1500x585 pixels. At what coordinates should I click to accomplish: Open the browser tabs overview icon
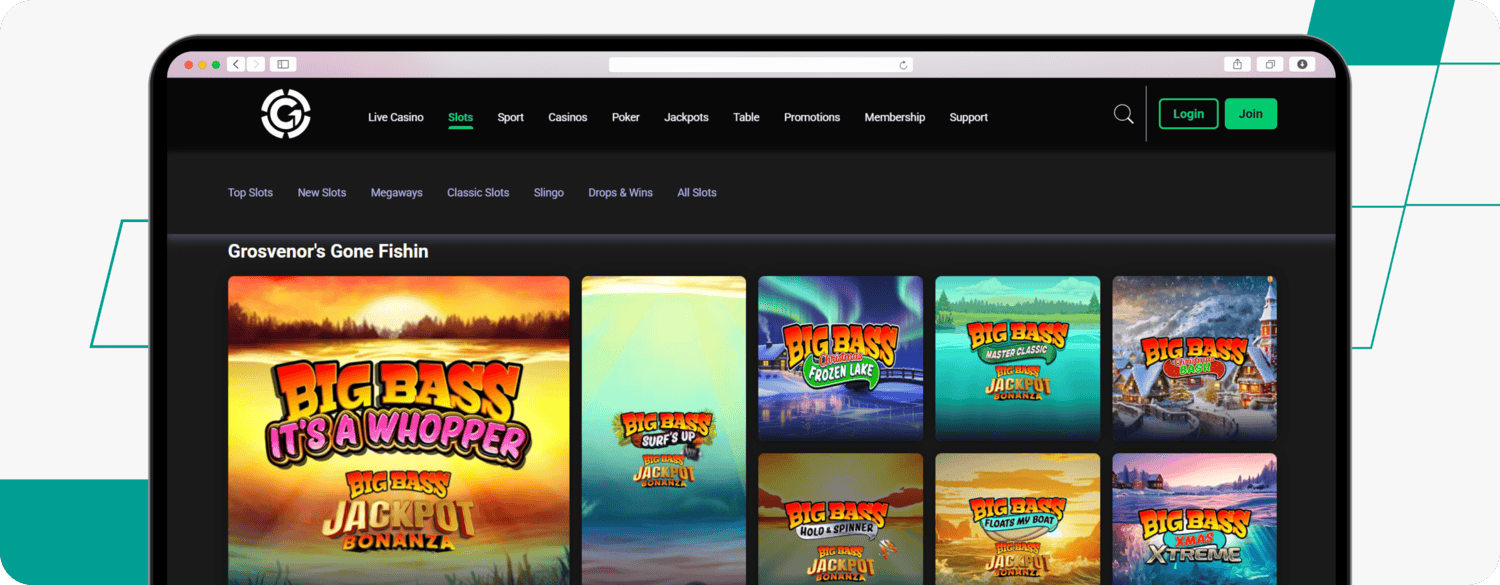[1270, 64]
